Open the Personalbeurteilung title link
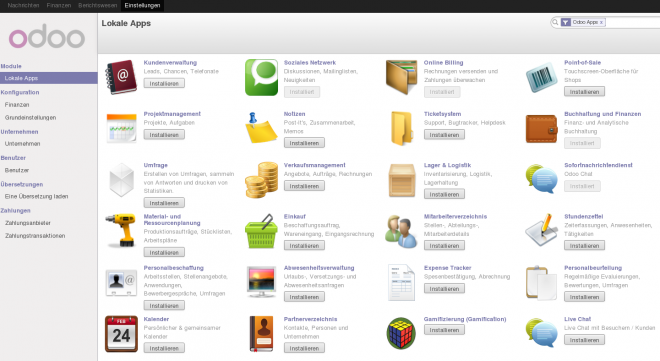 tap(593, 268)
